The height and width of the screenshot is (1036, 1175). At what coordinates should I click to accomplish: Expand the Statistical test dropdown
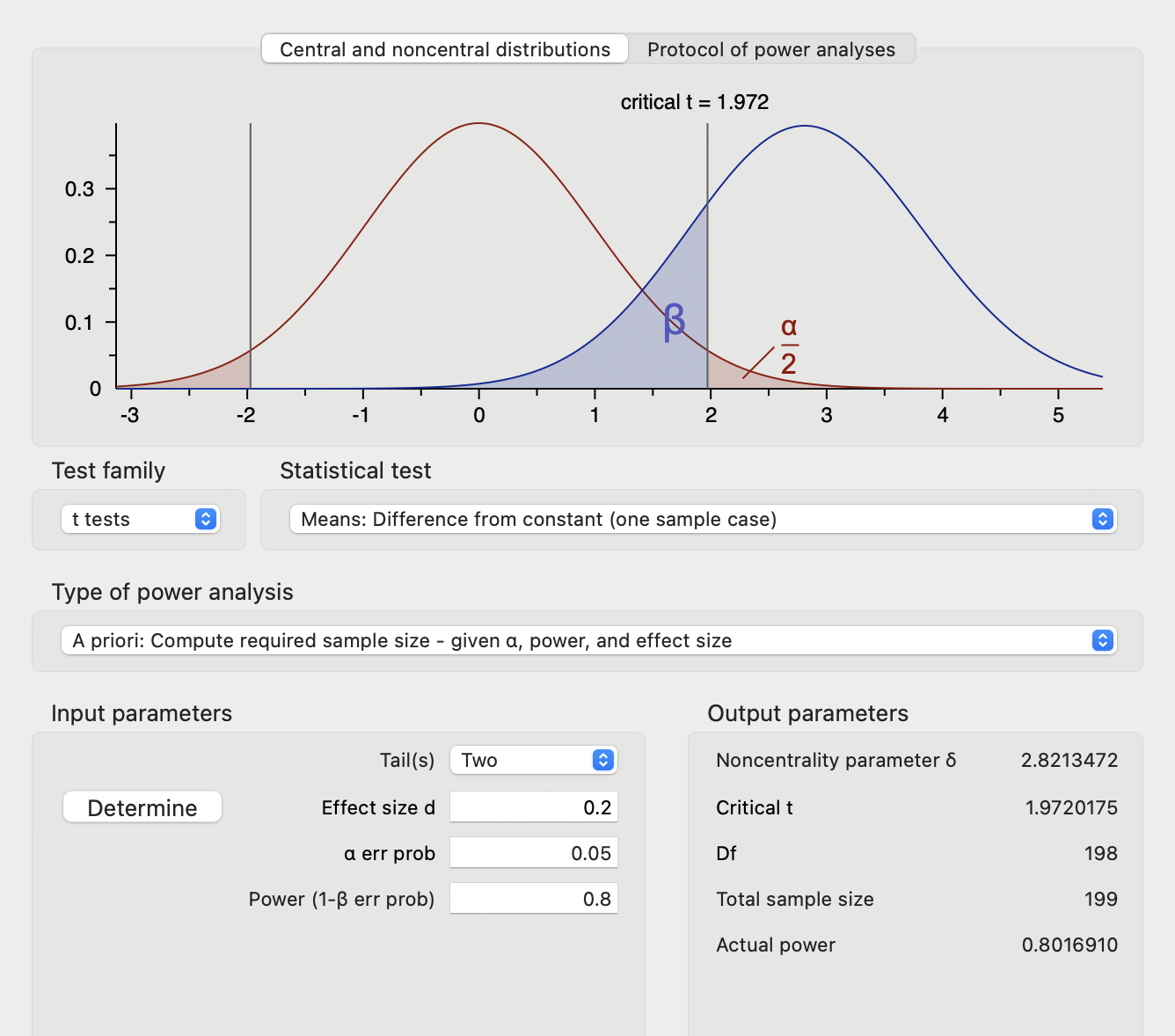click(x=702, y=519)
